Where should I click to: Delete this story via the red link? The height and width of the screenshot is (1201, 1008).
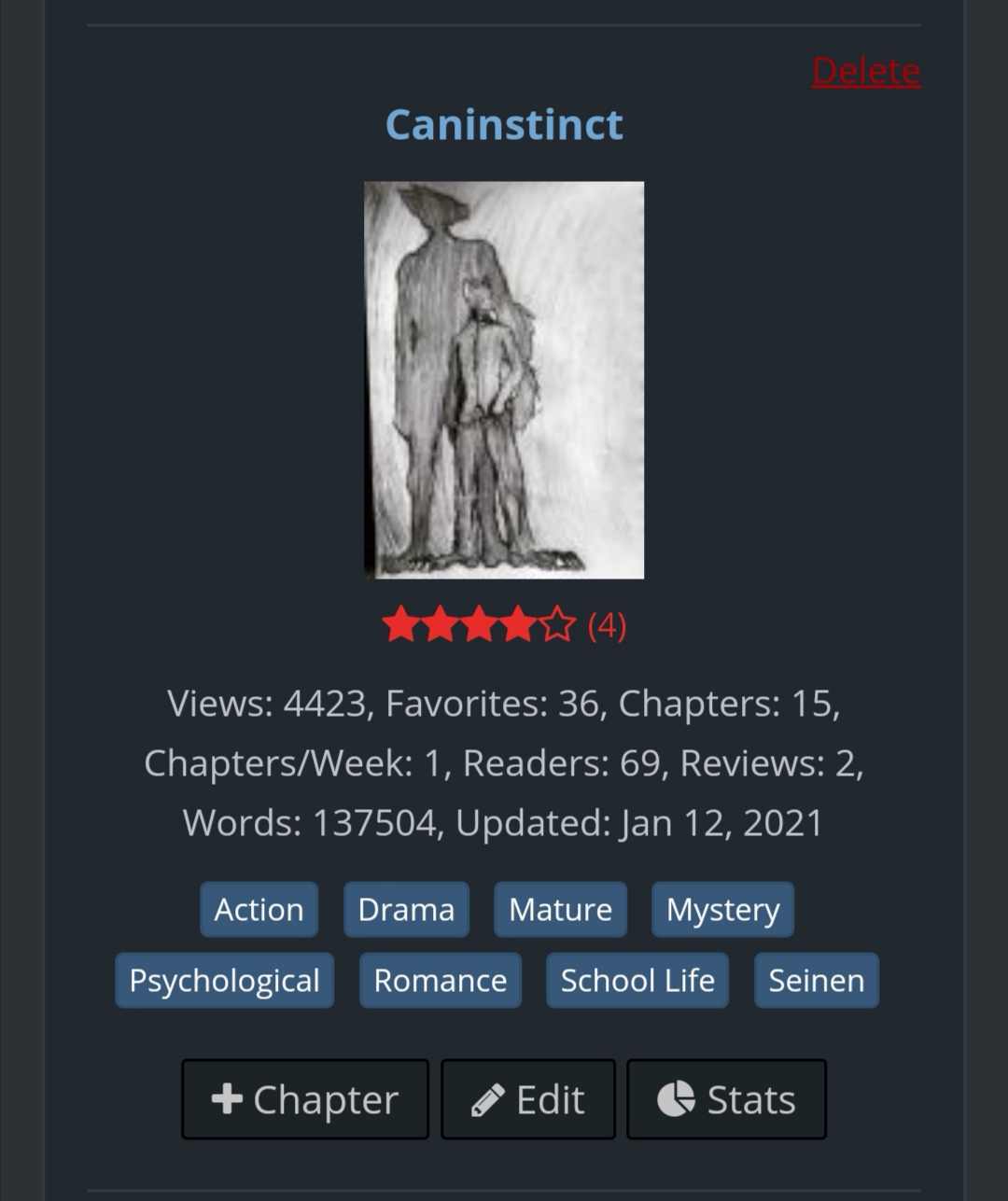(866, 71)
